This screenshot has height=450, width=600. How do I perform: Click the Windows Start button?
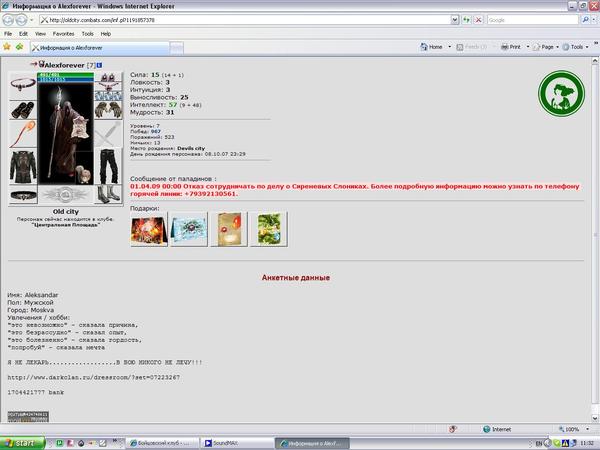point(22,443)
